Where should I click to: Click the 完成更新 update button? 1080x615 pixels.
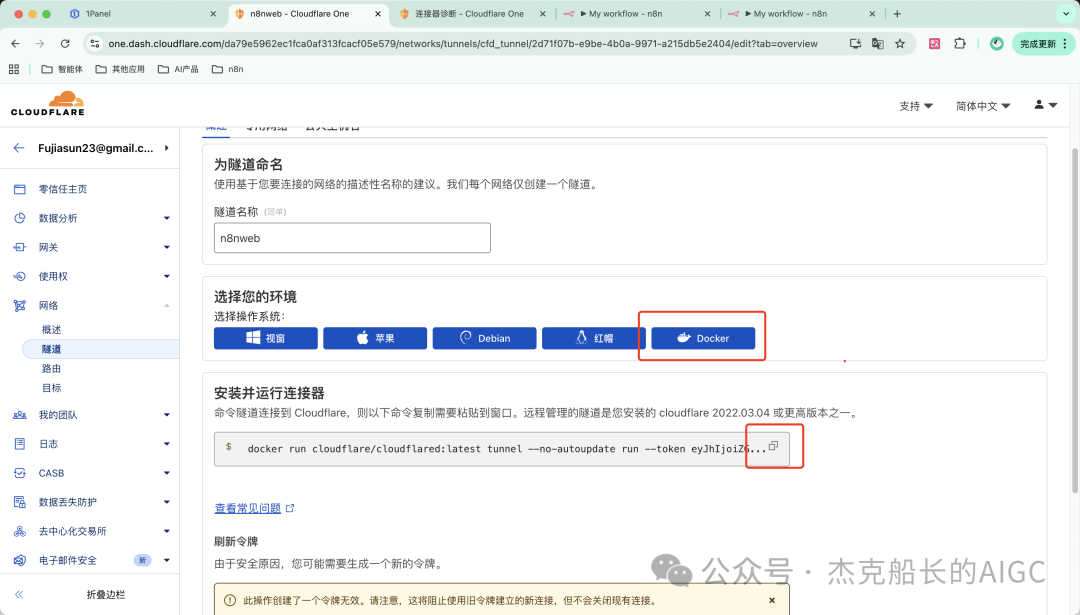coord(1037,43)
